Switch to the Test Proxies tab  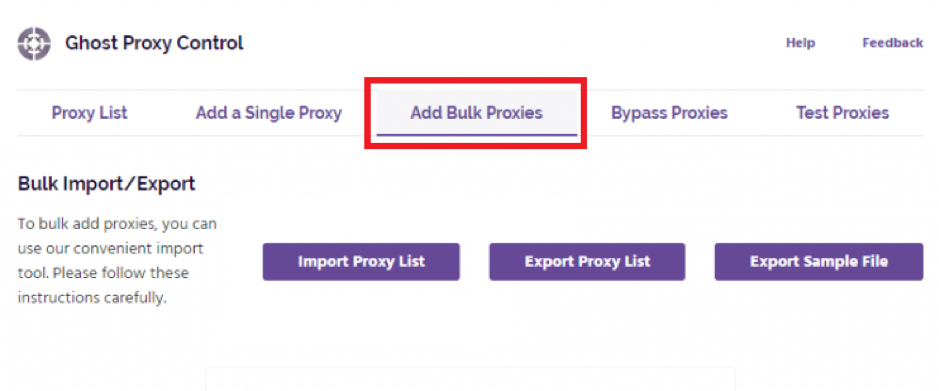pos(842,113)
